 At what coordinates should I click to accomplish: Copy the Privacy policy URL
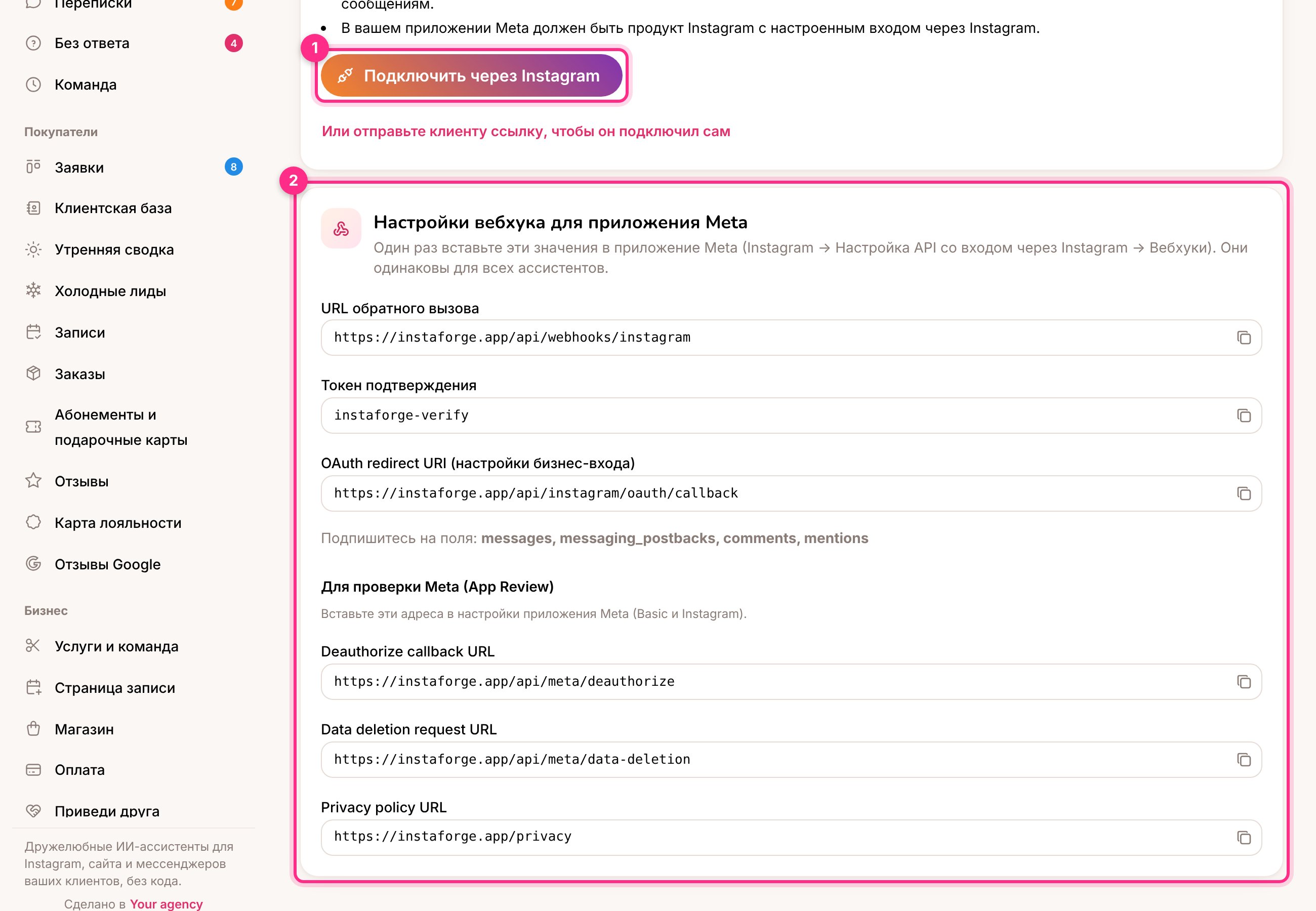pyautogui.click(x=1244, y=838)
